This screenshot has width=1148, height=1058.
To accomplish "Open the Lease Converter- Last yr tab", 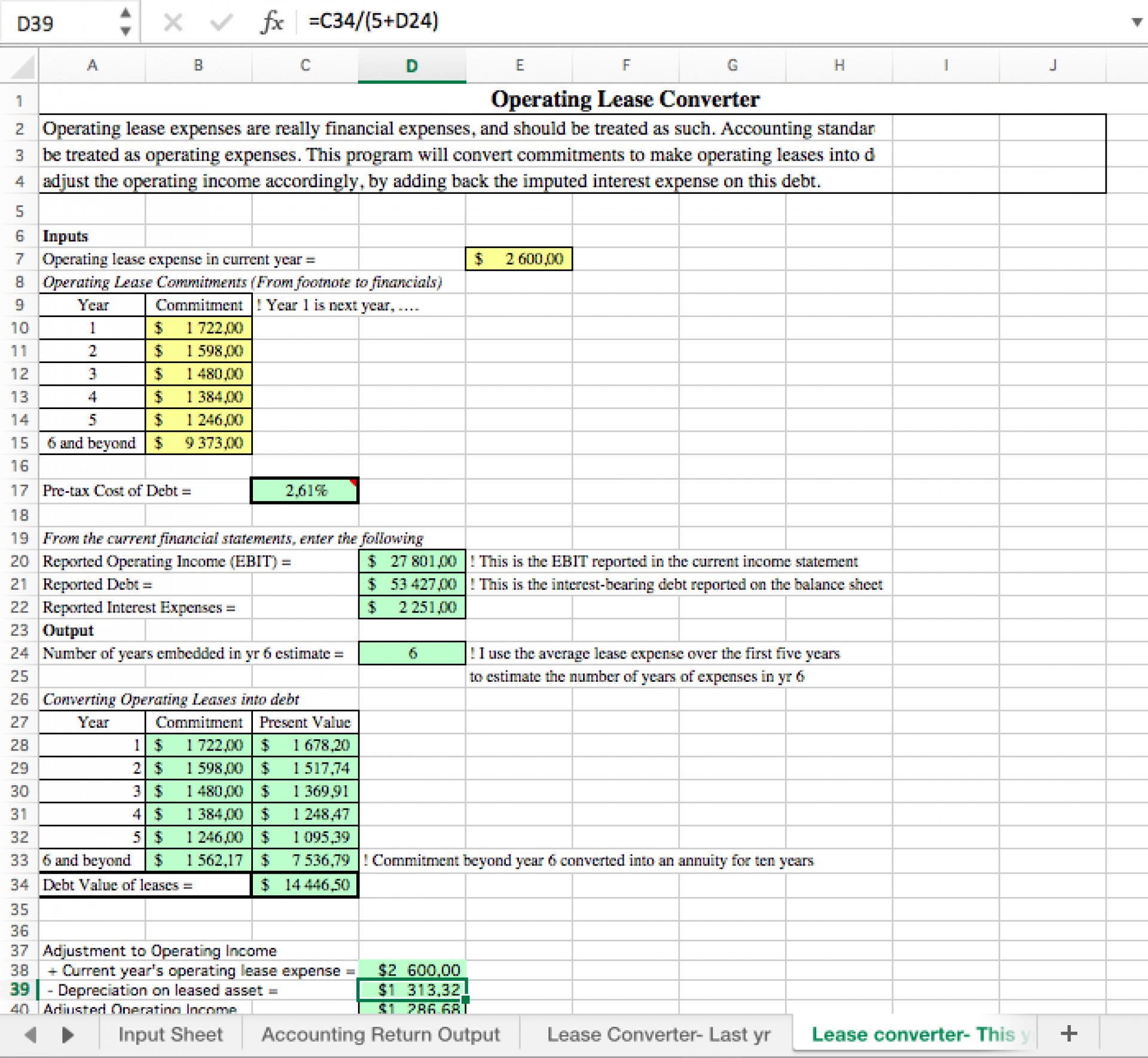I will tap(659, 1034).
